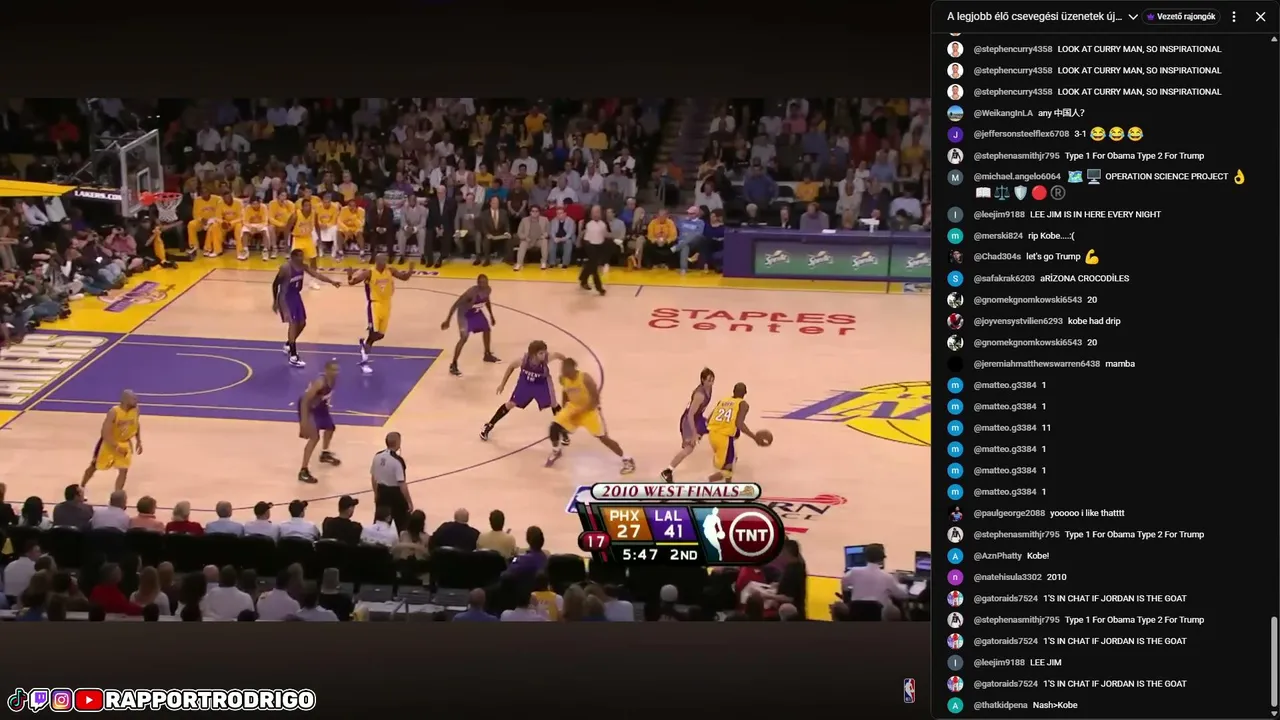Close the live chat panel
Image resolution: width=1280 pixels, height=720 pixels.
click(x=1261, y=16)
